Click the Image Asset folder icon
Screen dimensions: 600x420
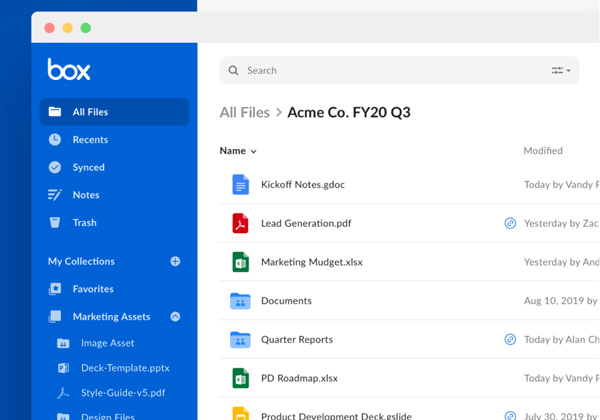pyautogui.click(x=63, y=343)
